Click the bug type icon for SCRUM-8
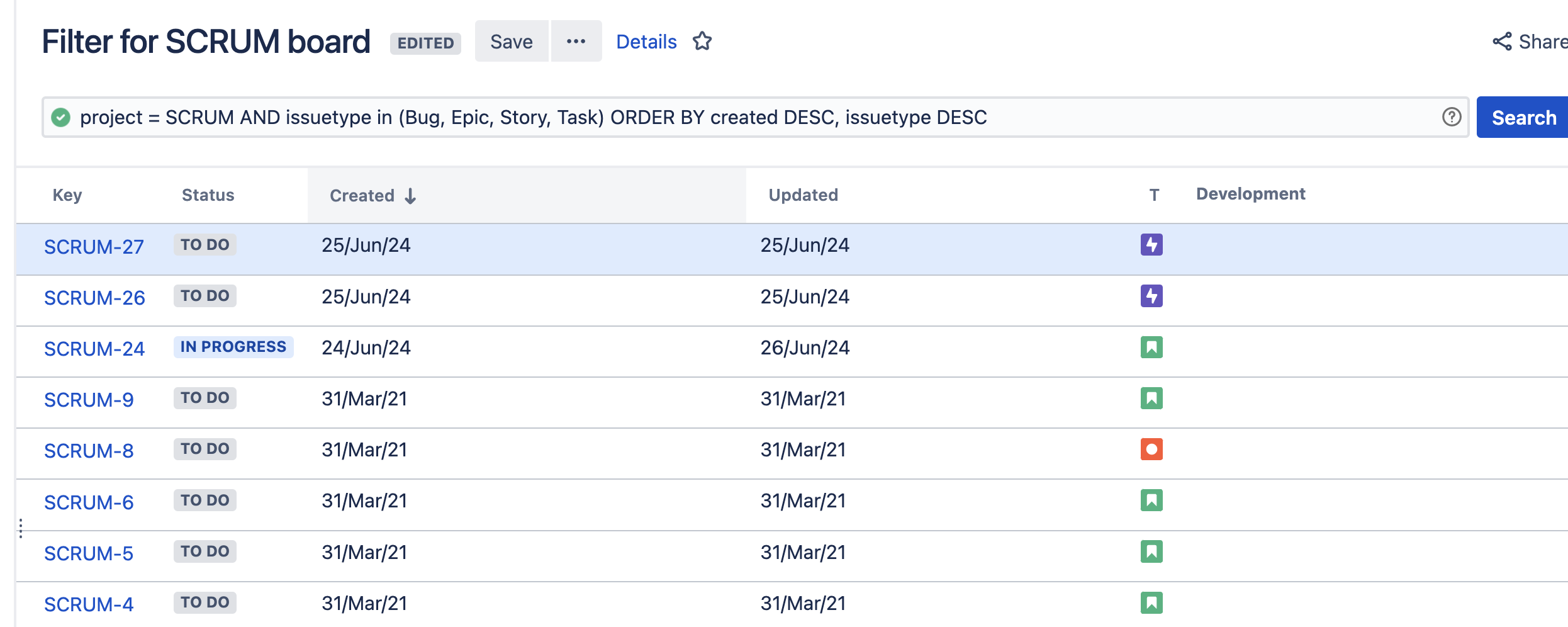The height and width of the screenshot is (627, 1568). click(x=1151, y=449)
